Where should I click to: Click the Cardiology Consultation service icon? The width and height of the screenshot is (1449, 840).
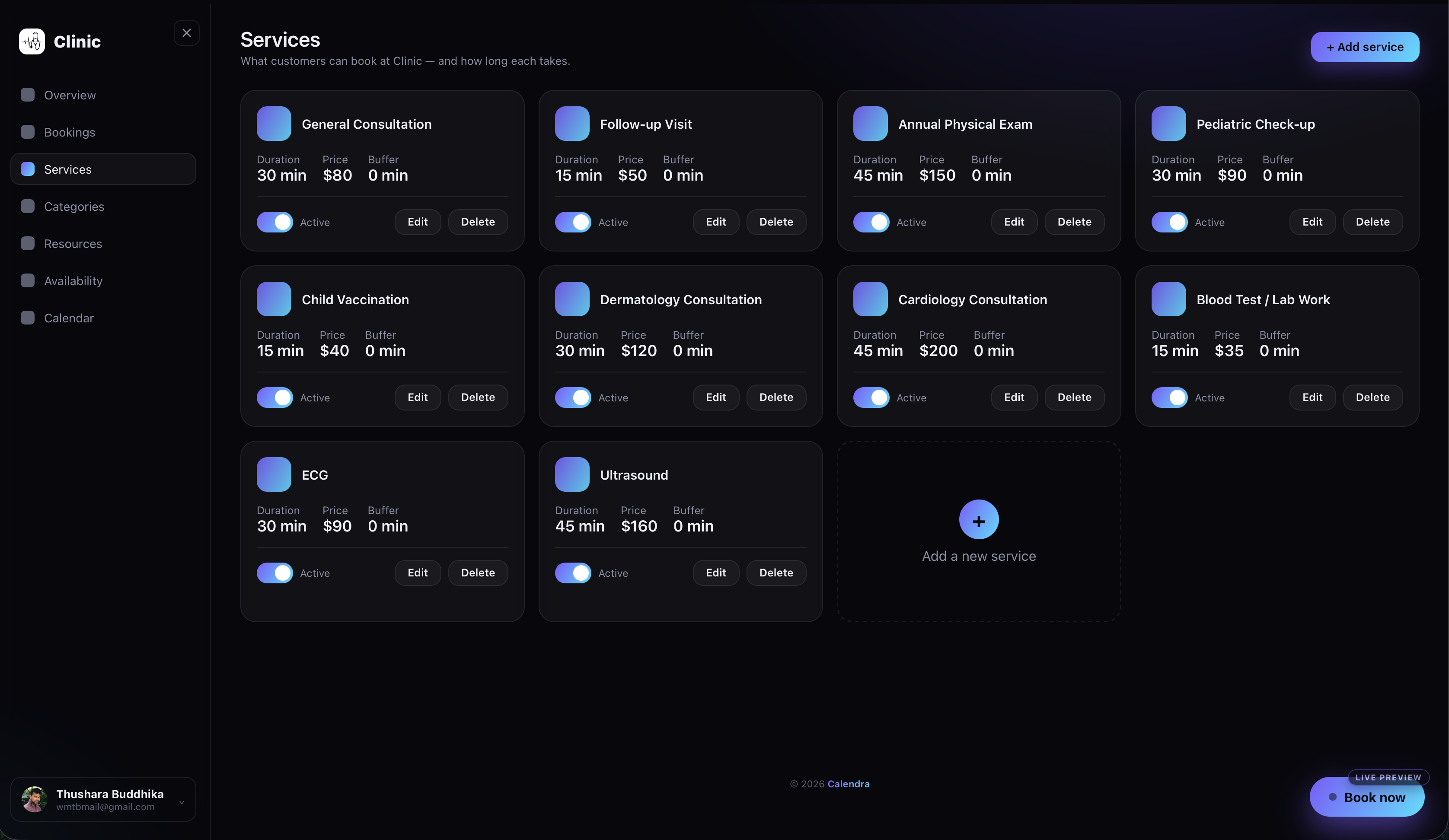click(x=871, y=299)
